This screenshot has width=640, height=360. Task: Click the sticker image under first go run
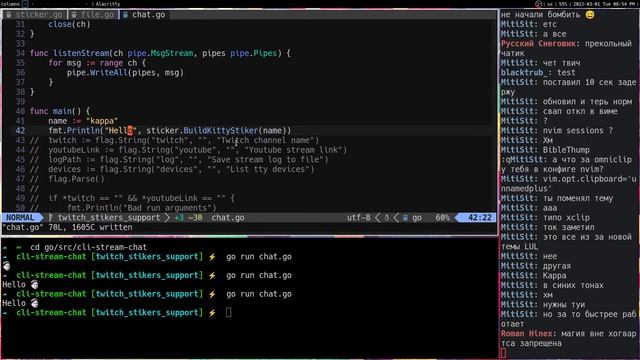click(x=7, y=266)
